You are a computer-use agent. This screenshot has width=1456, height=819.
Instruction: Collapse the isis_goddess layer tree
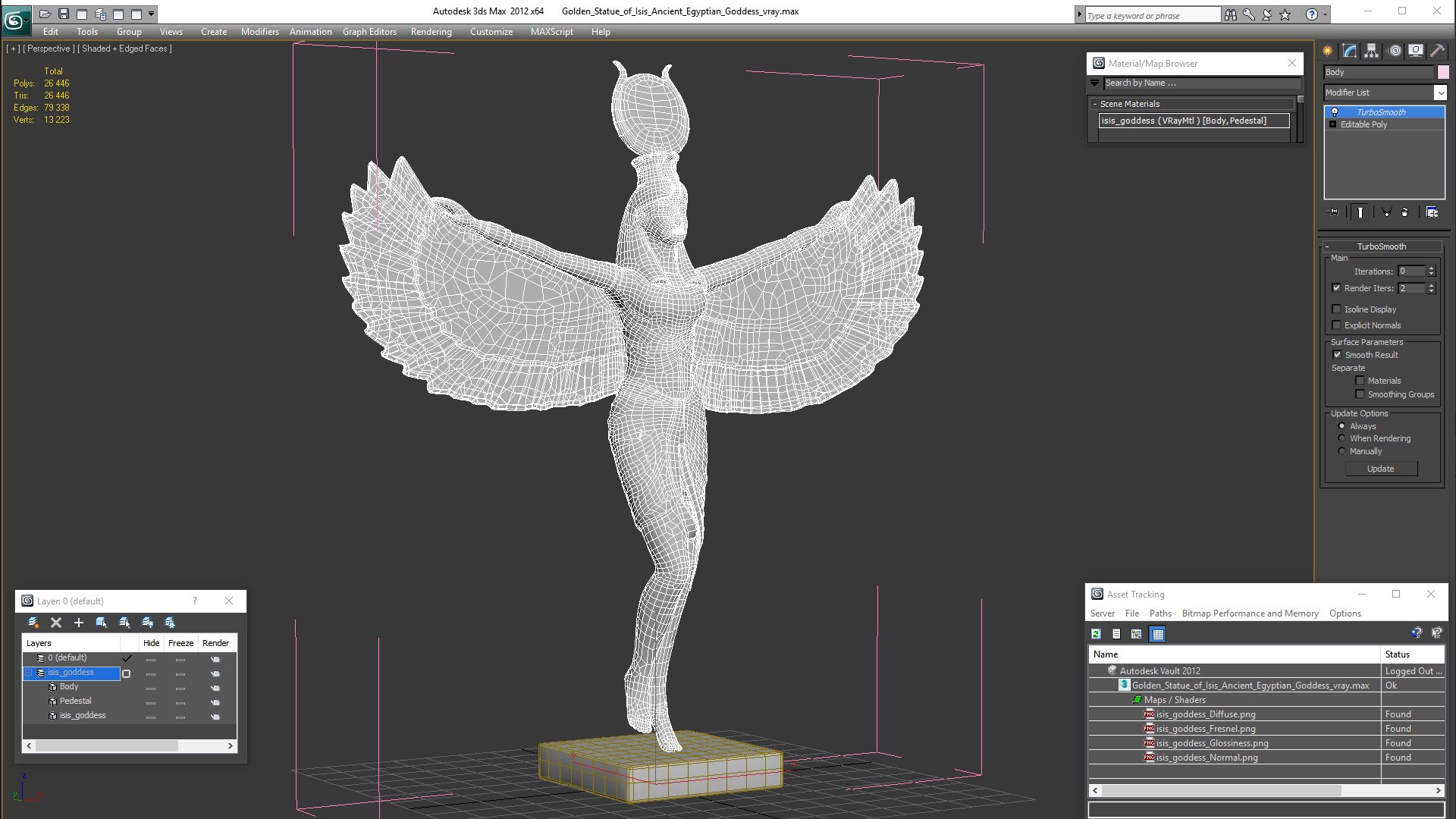(29, 673)
